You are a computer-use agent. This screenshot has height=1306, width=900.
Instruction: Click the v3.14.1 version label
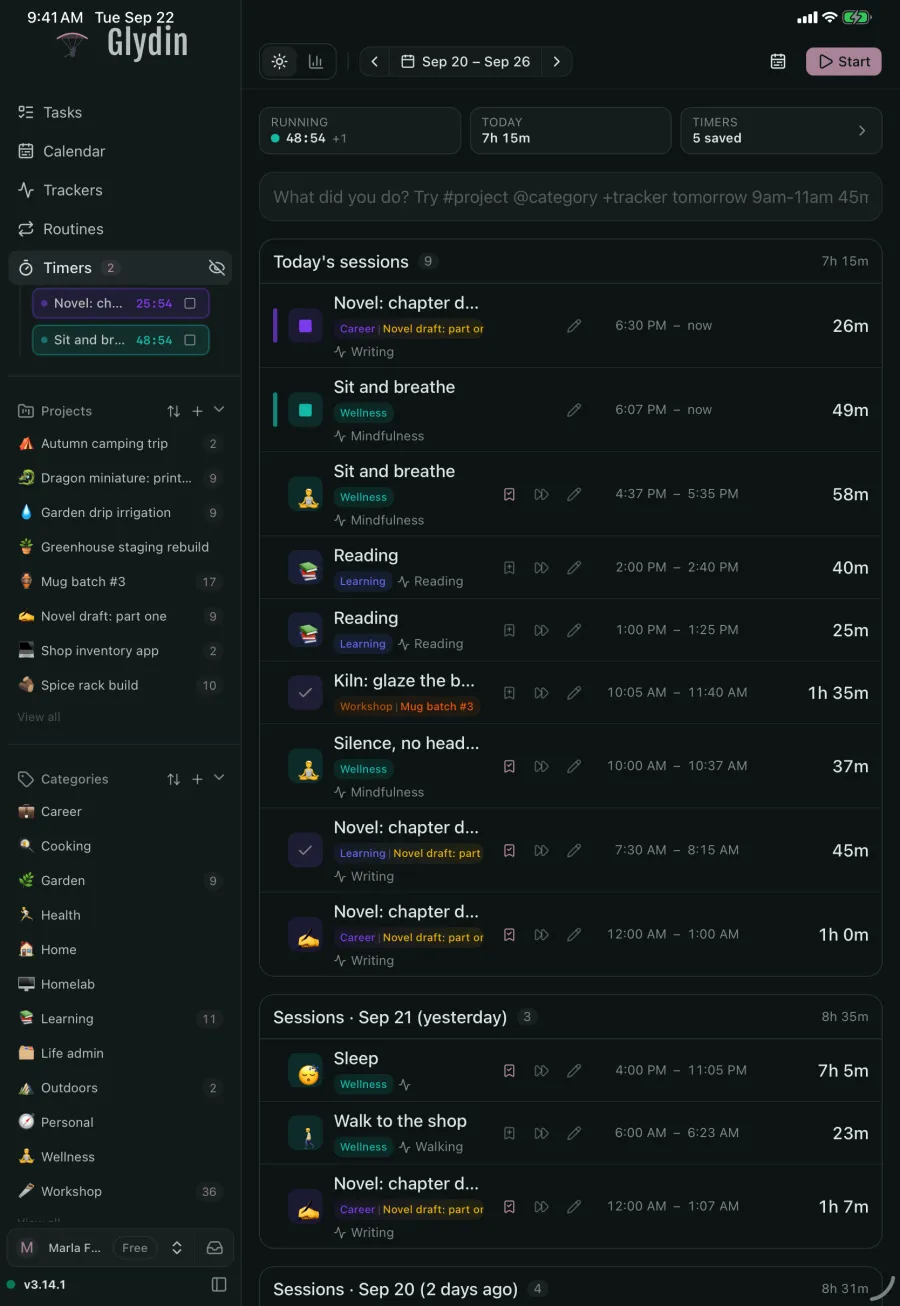pyautogui.click(x=45, y=1284)
